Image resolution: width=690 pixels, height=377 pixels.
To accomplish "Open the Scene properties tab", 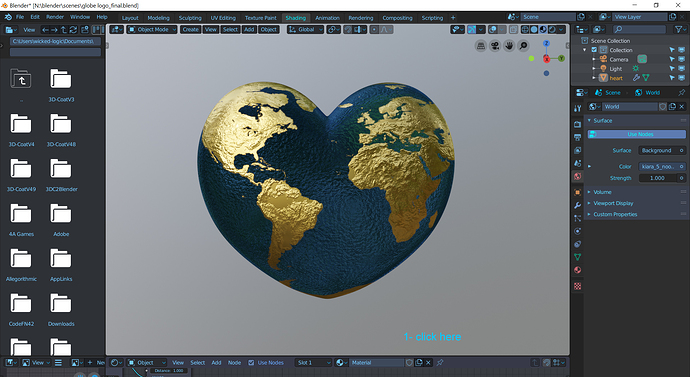I will (x=578, y=163).
